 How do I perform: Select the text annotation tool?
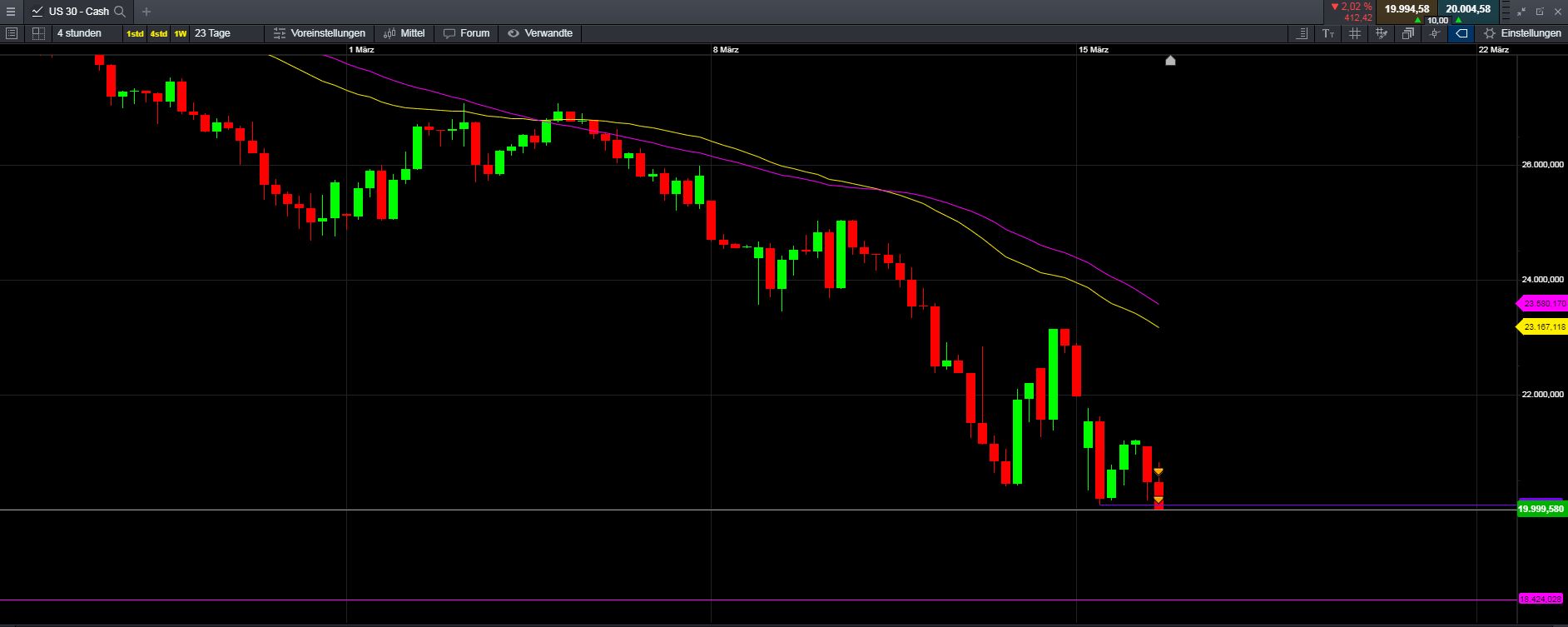tap(1328, 33)
